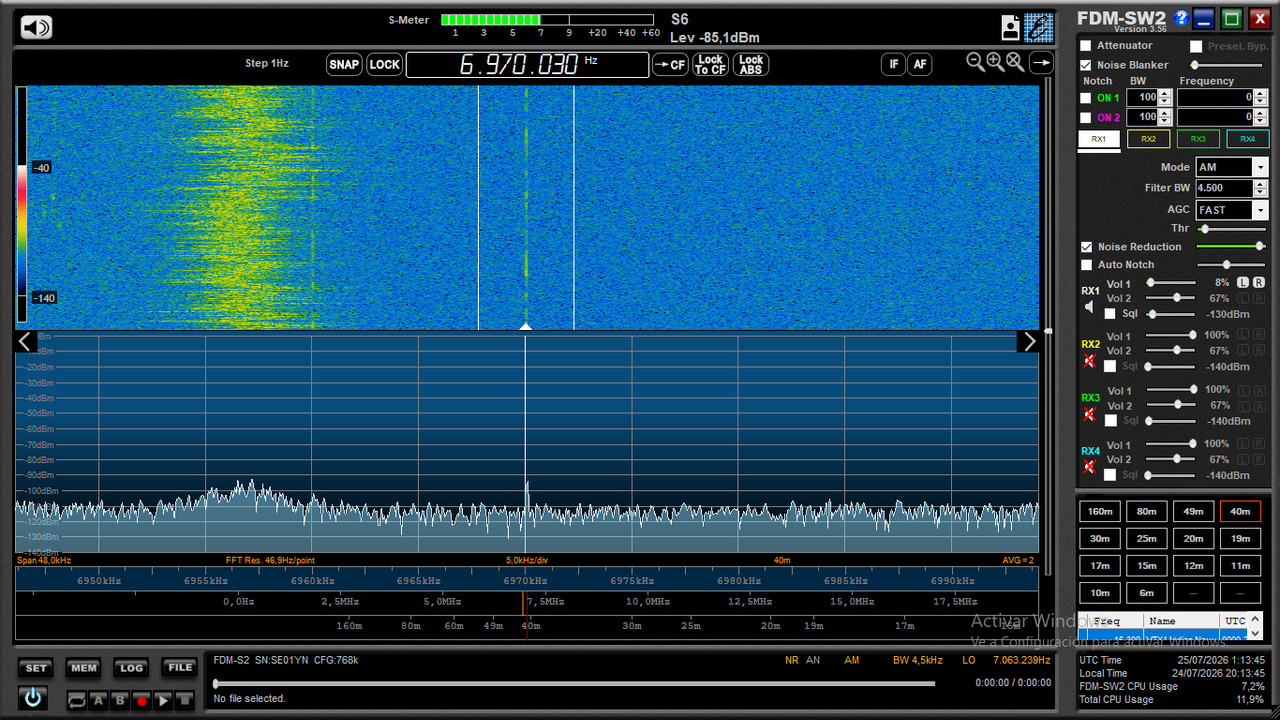Screen dimensions: 1280x720
Task: Set loop point B
Action: tap(120, 701)
